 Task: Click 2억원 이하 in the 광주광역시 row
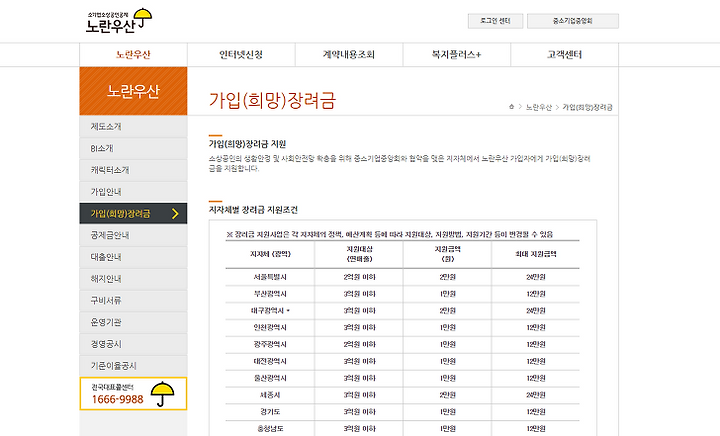click(x=359, y=344)
